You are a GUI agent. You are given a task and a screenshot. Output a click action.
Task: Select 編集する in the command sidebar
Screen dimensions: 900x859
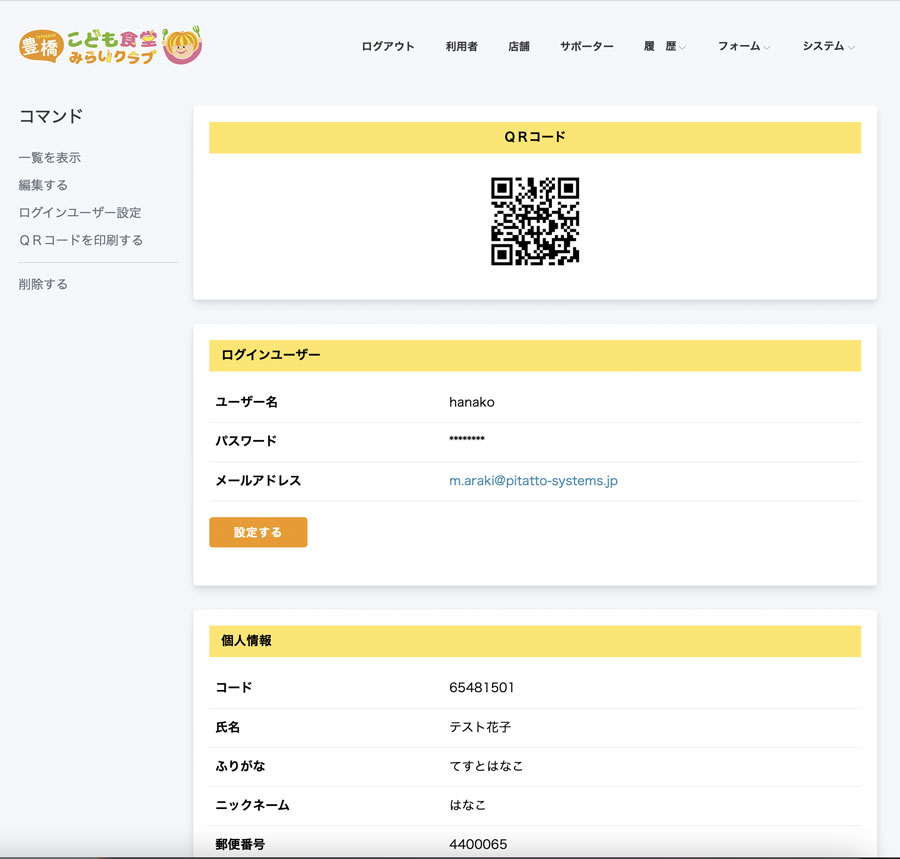point(43,185)
